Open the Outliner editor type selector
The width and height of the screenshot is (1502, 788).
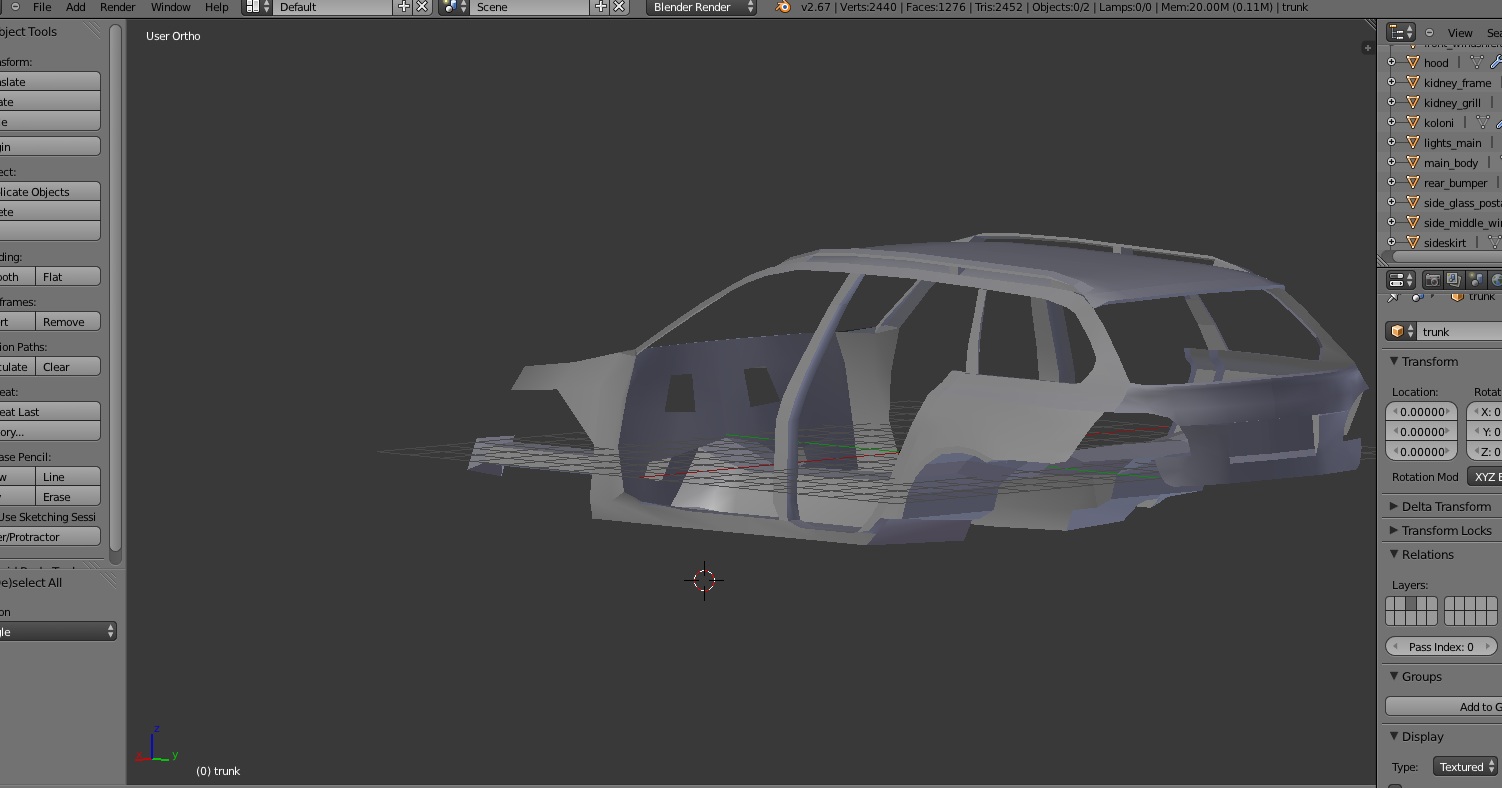coord(1400,32)
